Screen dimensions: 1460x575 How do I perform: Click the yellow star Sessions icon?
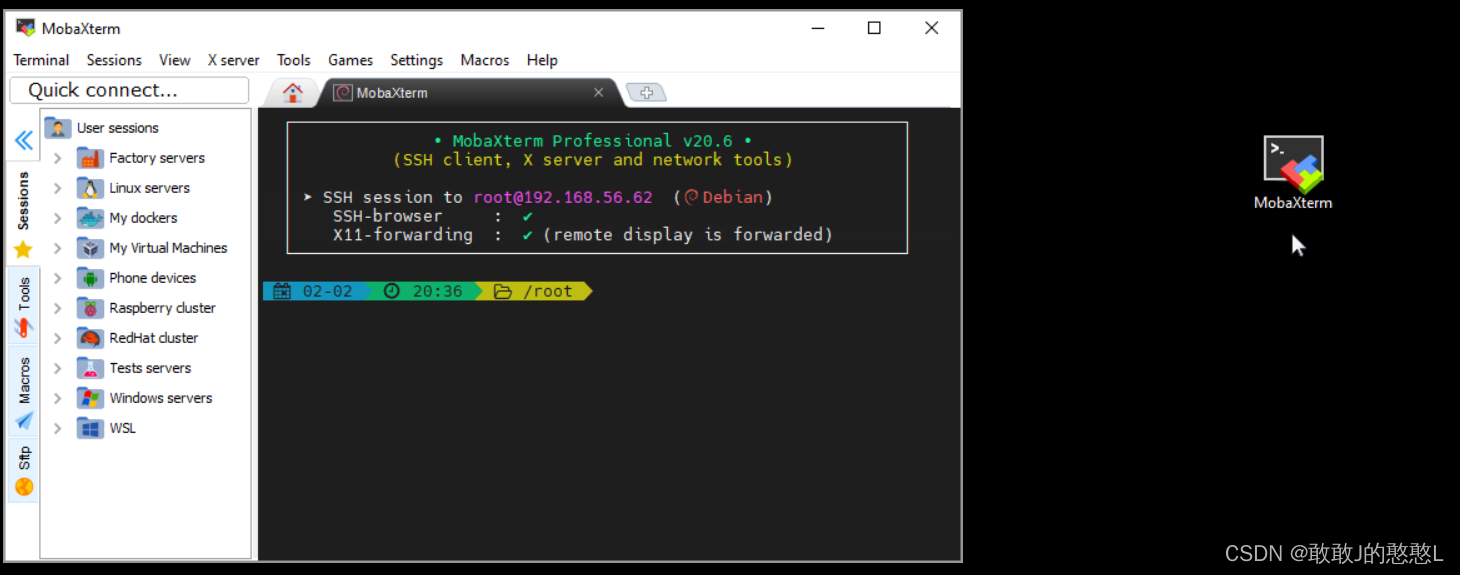click(x=23, y=249)
